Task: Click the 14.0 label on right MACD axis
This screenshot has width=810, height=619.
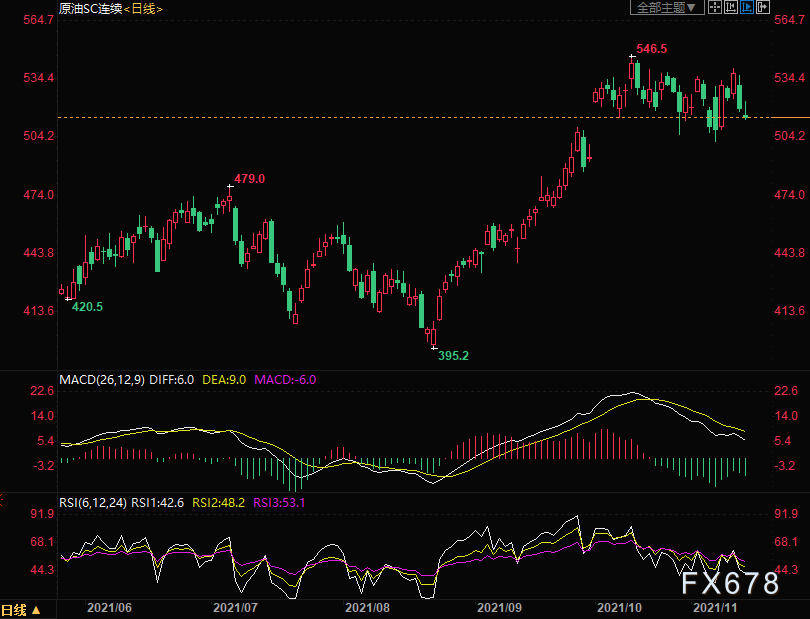Action: point(786,416)
